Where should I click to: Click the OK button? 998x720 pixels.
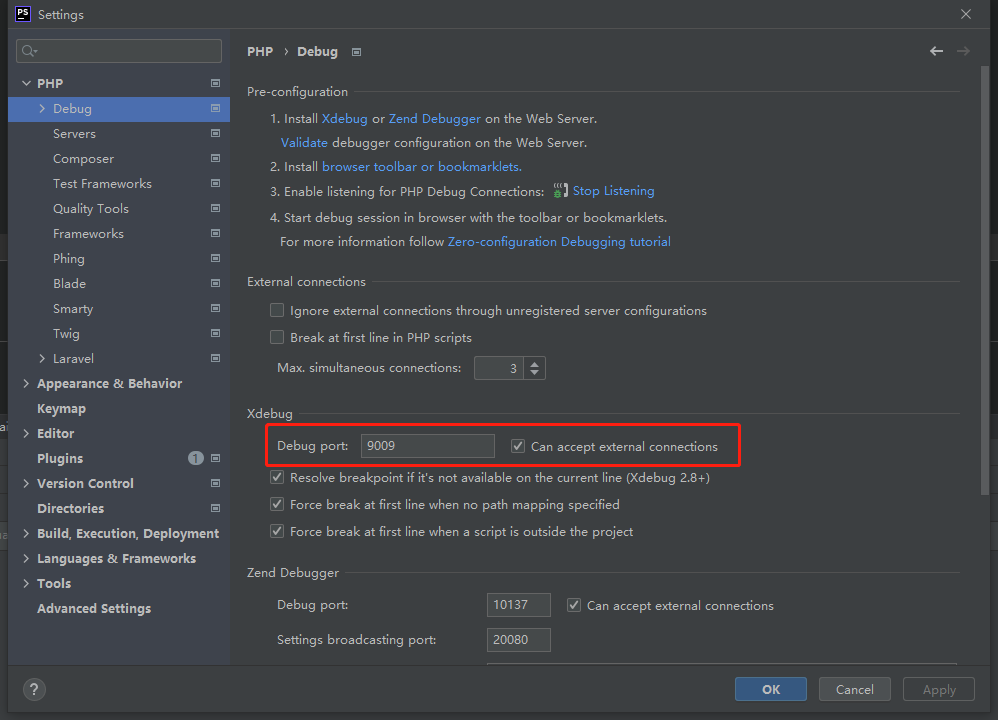tap(771, 689)
